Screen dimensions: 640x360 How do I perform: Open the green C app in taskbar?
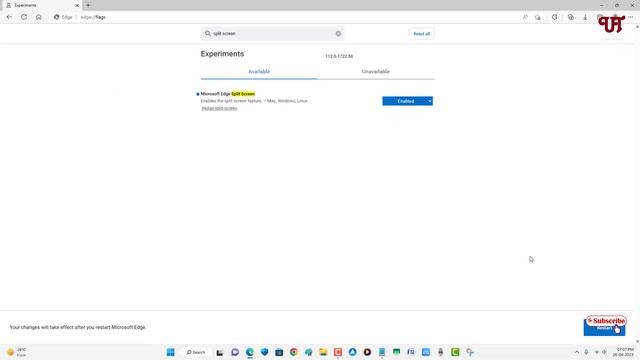pos(455,352)
